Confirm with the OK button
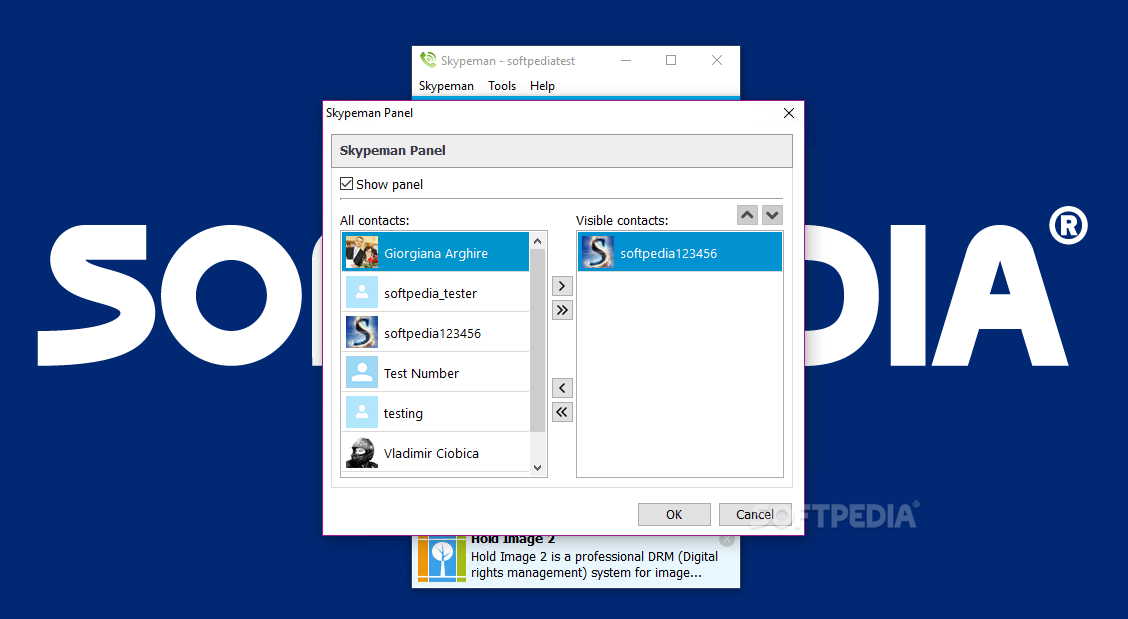Image resolution: width=1128 pixels, height=619 pixels. coord(674,514)
